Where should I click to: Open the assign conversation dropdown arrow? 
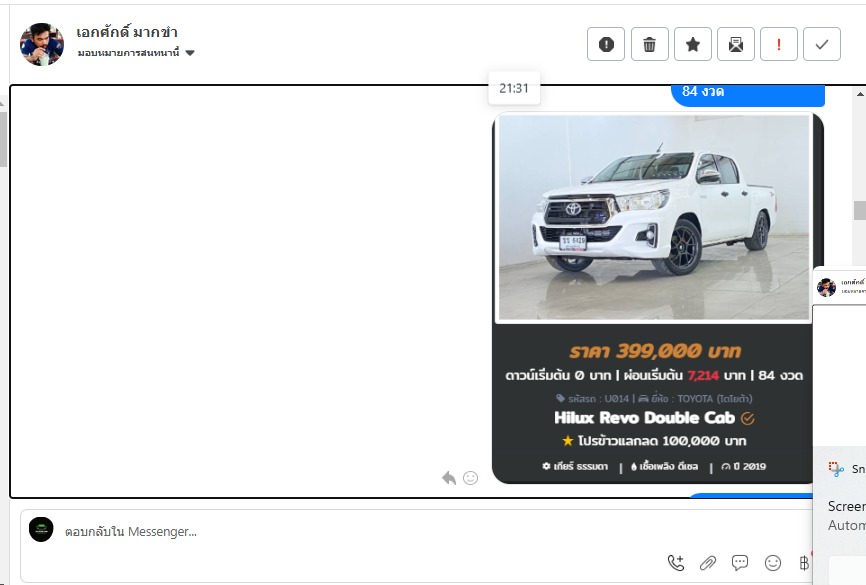pyautogui.click(x=190, y=53)
